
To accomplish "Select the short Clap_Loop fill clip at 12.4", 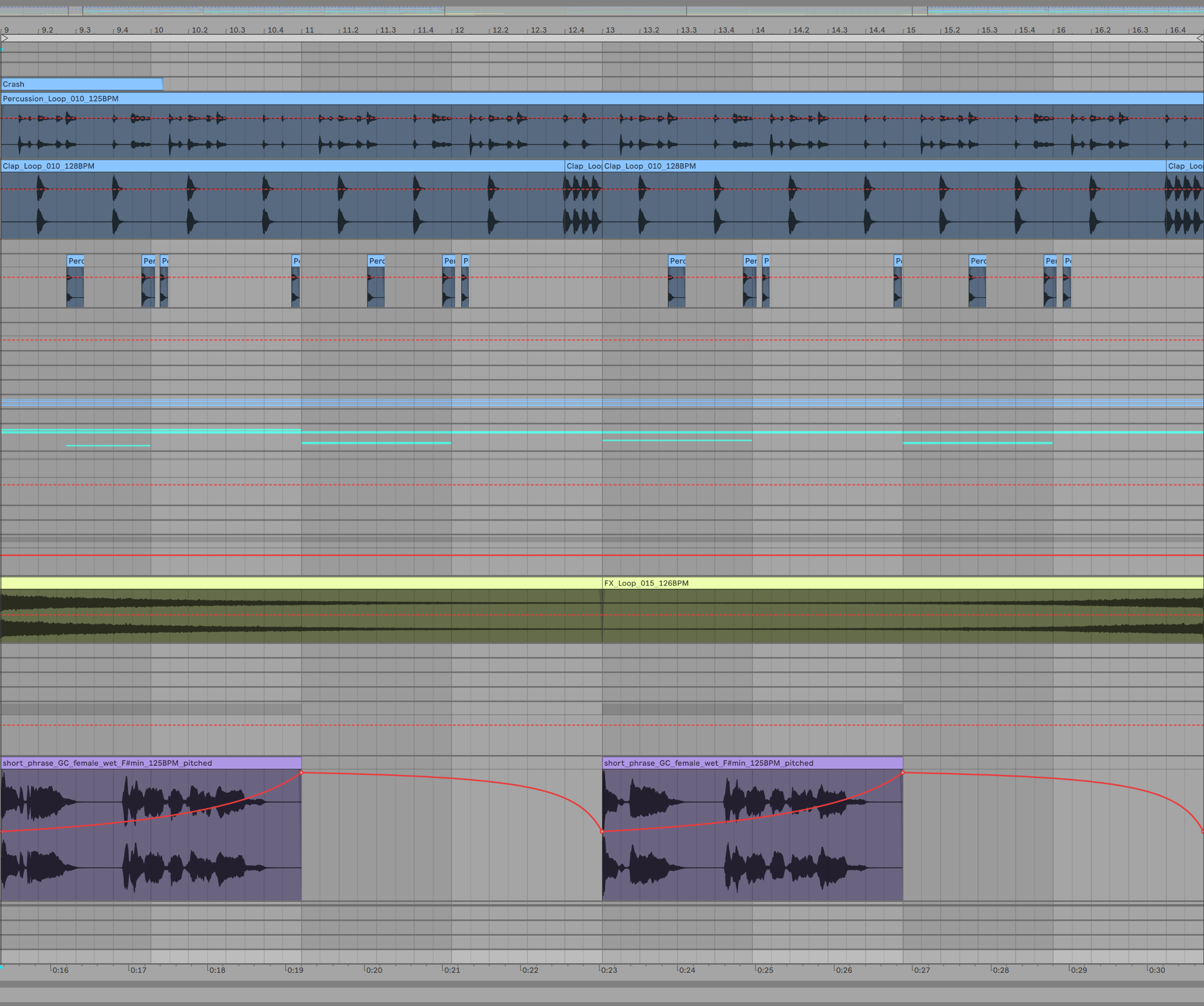I will point(583,166).
